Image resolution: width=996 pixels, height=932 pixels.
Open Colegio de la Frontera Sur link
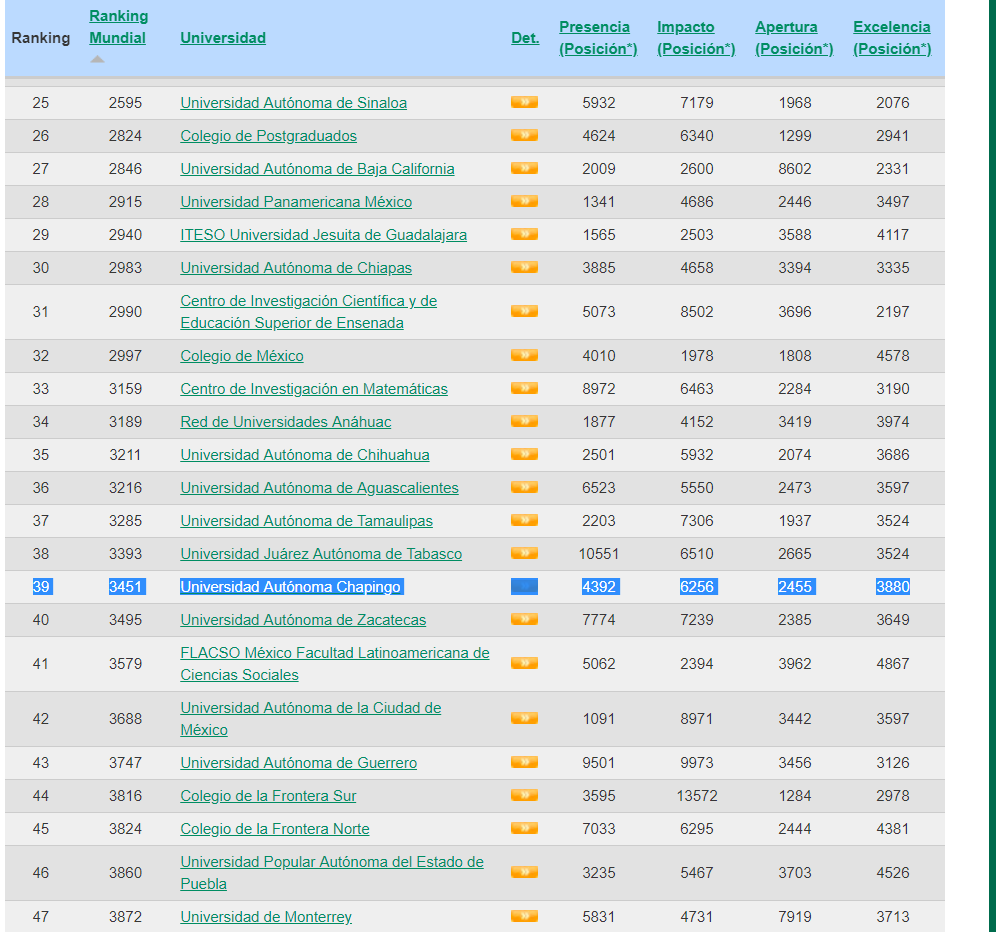[268, 796]
